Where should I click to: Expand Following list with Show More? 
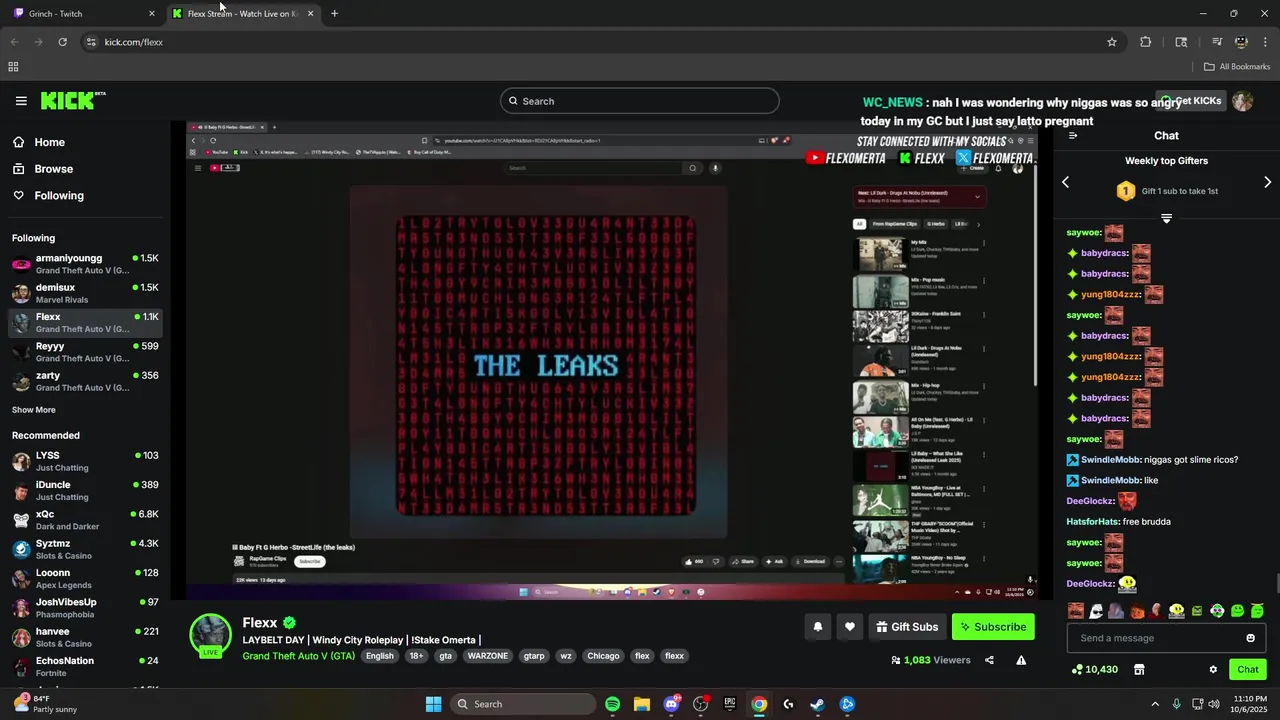click(34, 410)
